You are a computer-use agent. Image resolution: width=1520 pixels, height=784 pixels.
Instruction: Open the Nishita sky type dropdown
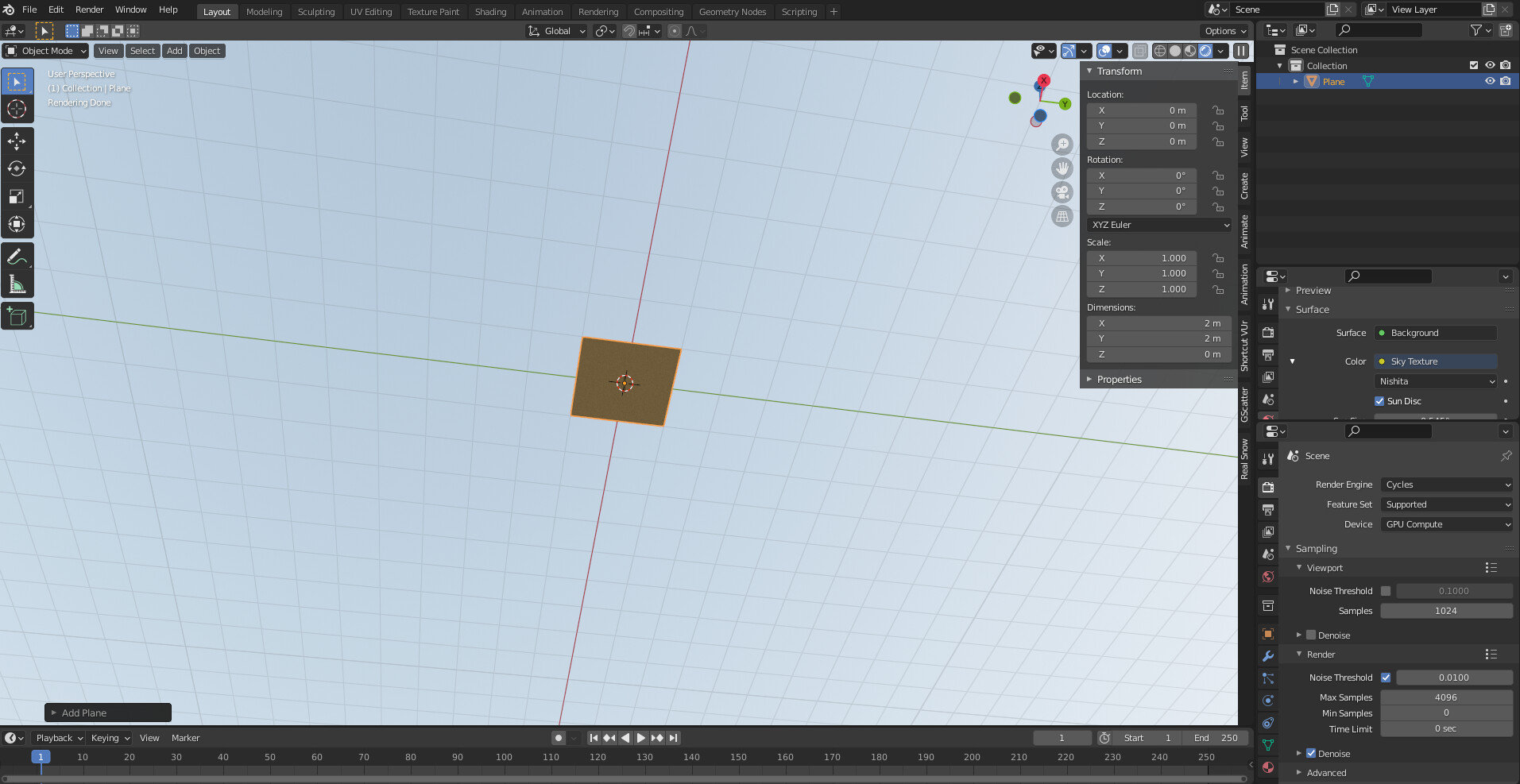[x=1436, y=381]
